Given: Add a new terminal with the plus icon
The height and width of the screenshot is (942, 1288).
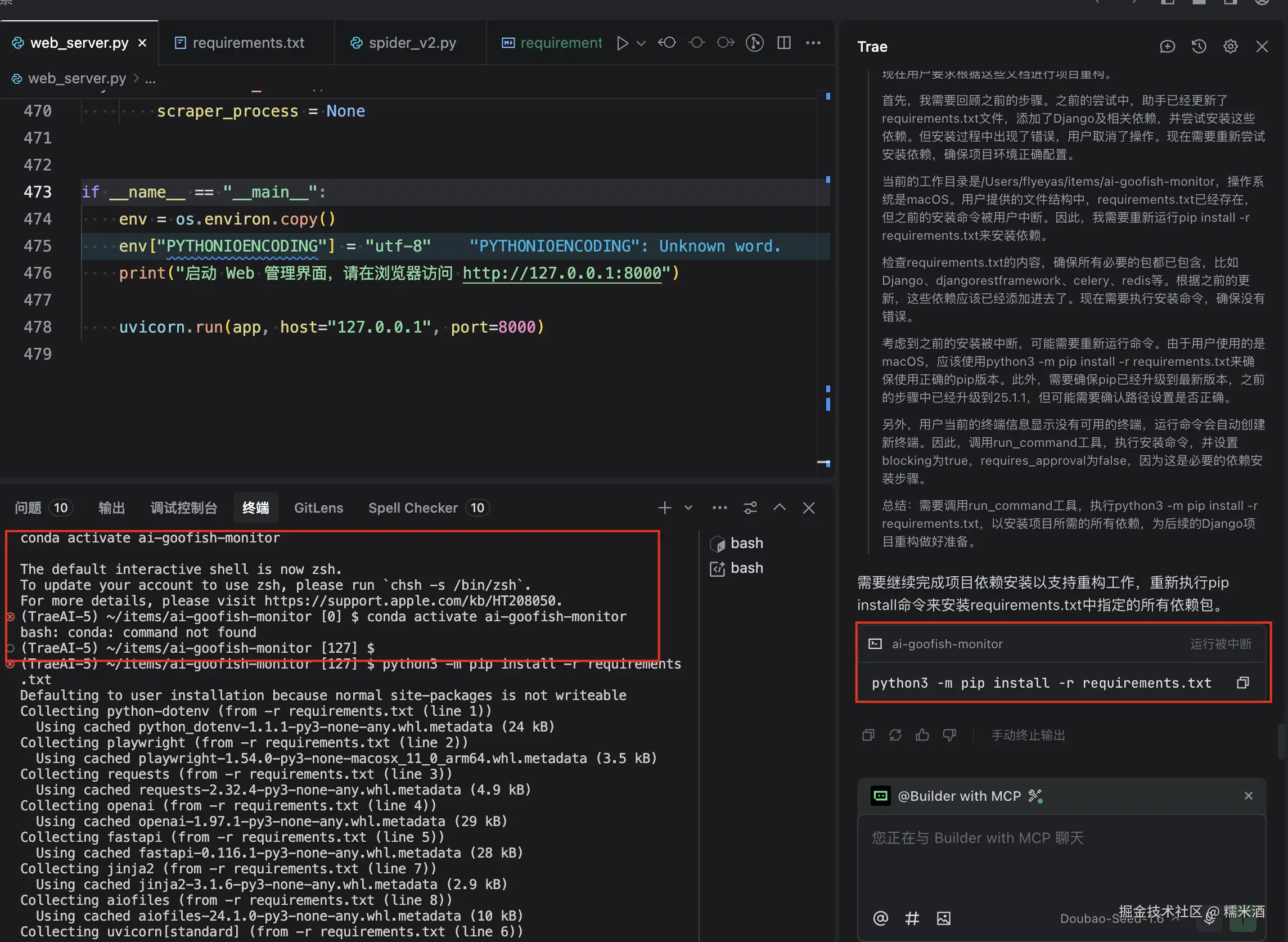Looking at the screenshot, I should [x=665, y=508].
